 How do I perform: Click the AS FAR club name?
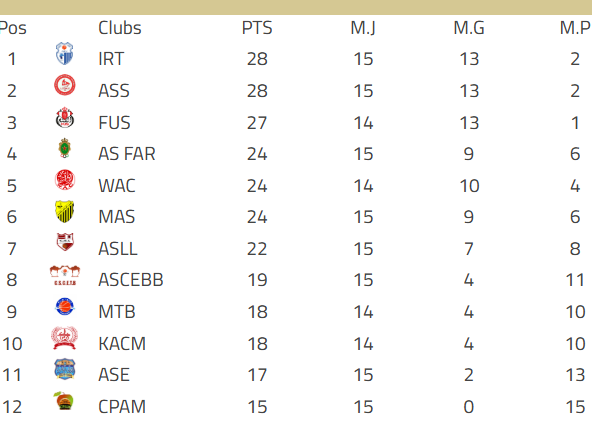[x=127, y=154]
